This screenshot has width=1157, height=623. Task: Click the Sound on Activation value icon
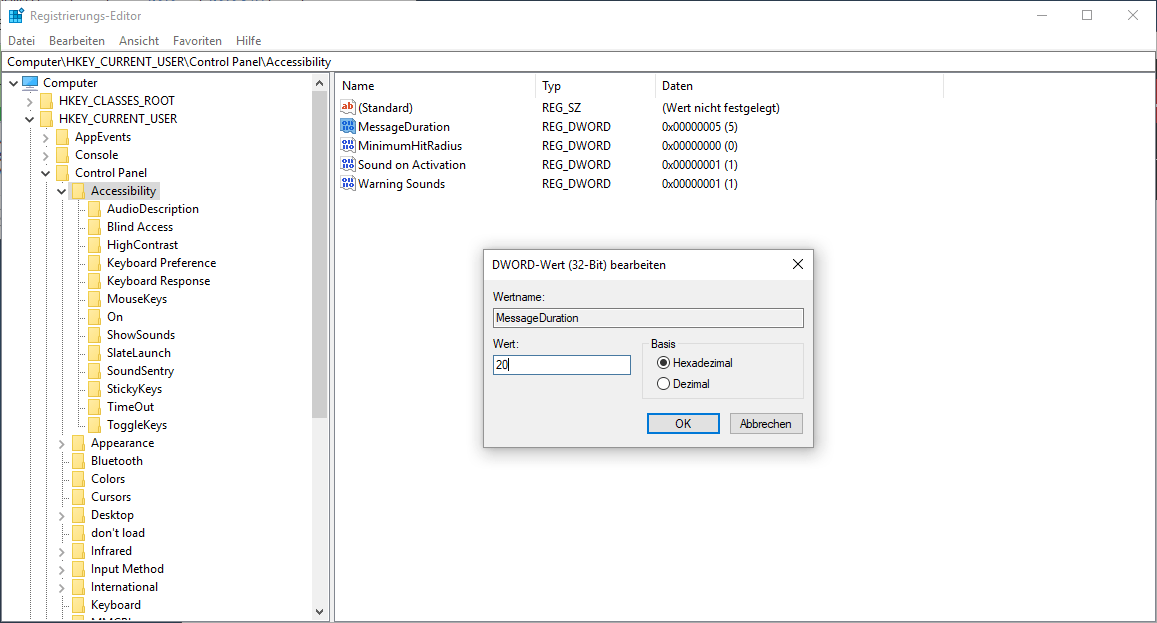[x=348, y=165]
